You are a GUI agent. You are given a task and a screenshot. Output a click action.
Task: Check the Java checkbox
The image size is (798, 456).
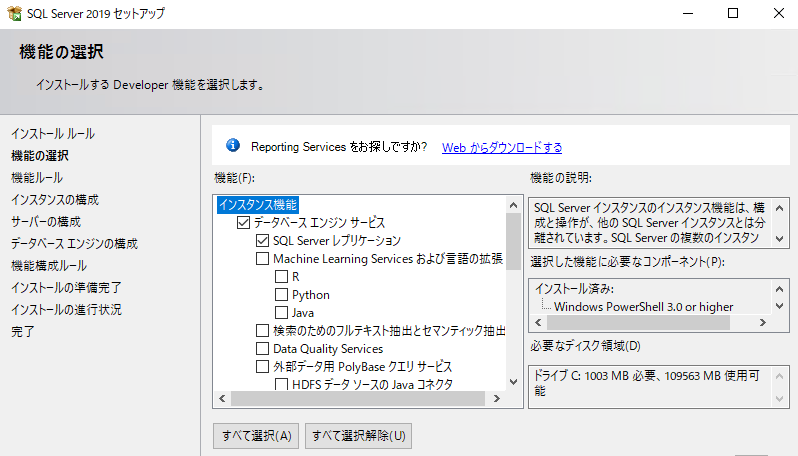pos(281,312)
